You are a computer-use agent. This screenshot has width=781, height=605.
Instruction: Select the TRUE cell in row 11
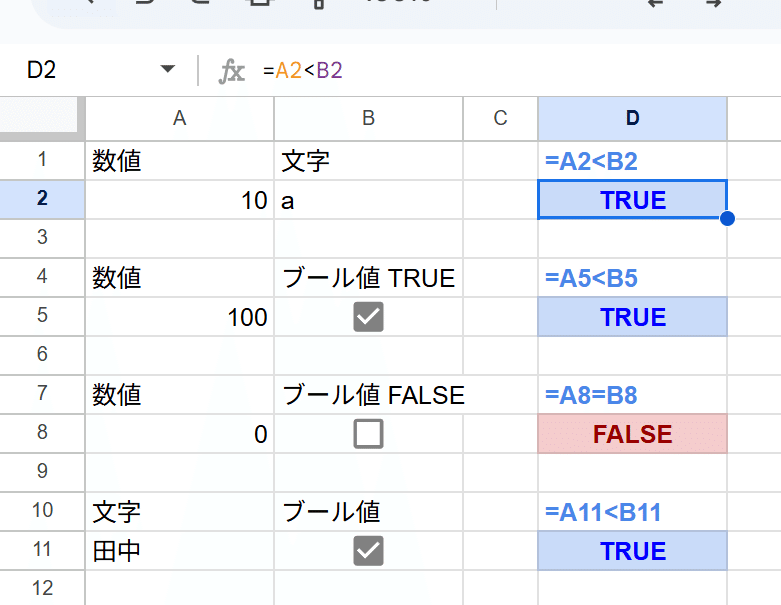point(632,550)
